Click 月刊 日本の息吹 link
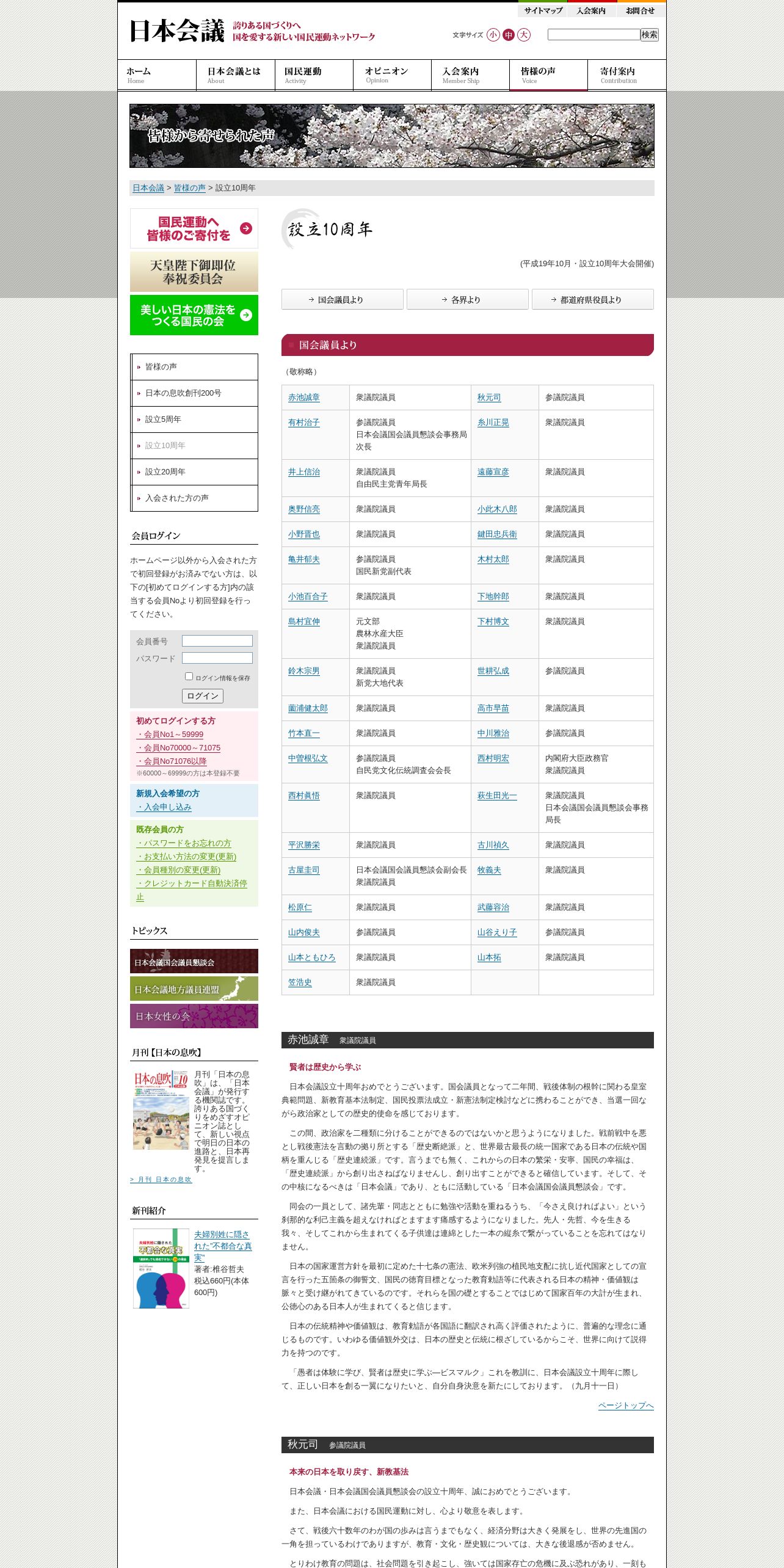This screenshot has width=784, height=1568. (x=161, y=1180)
